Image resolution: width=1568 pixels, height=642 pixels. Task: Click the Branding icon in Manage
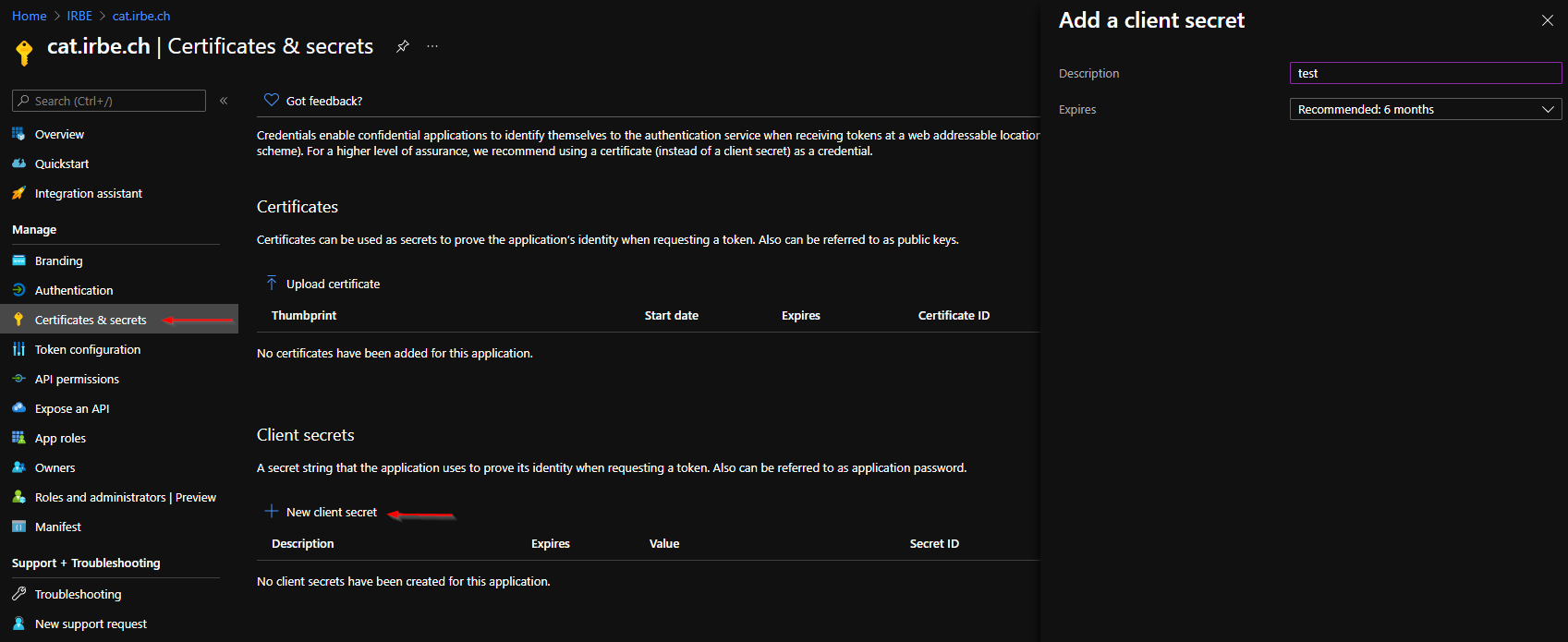(18, 260)
